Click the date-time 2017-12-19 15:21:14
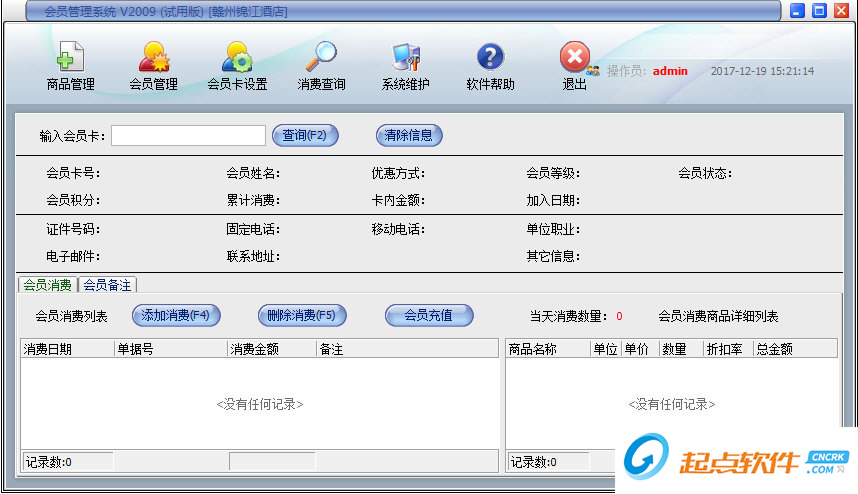 tap(762, 71)
